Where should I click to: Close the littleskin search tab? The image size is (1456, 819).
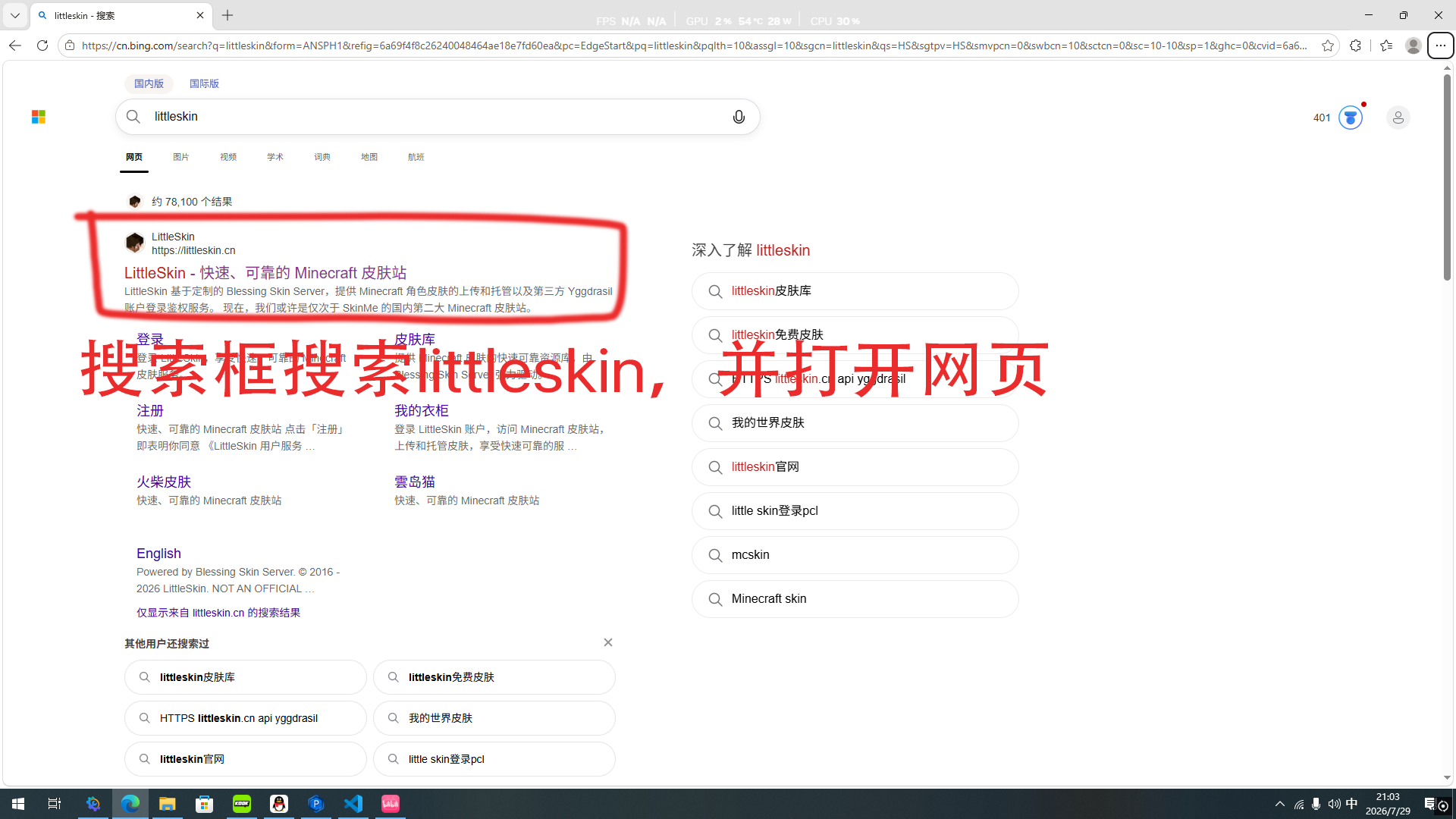click(200, 15)
